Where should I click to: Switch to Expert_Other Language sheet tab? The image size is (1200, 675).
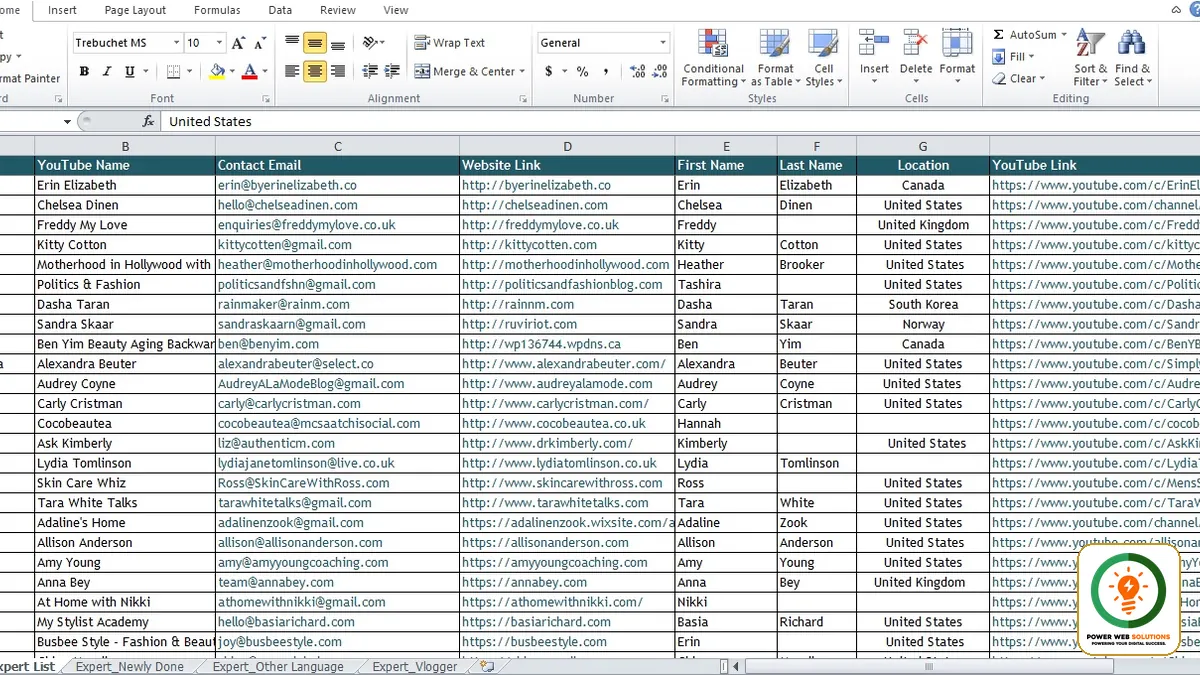(x=278, y=666)
